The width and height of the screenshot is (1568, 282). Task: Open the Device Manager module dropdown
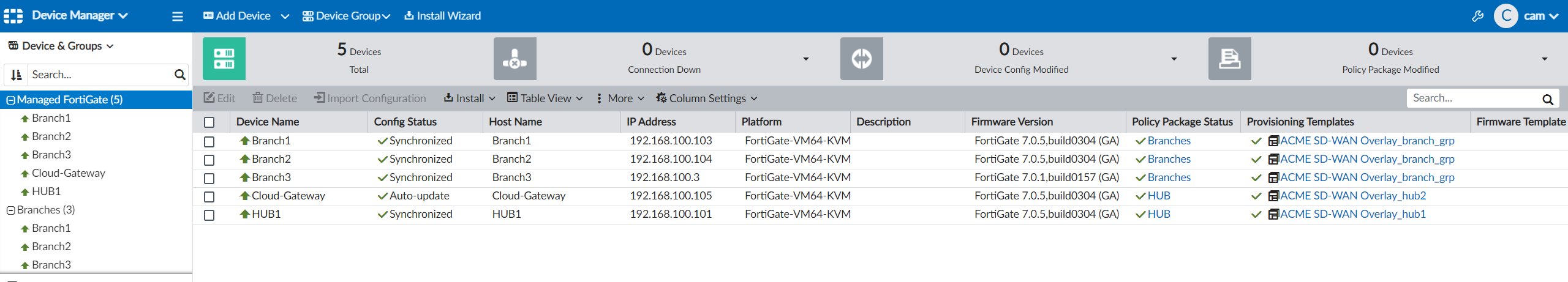coord(80,15)
